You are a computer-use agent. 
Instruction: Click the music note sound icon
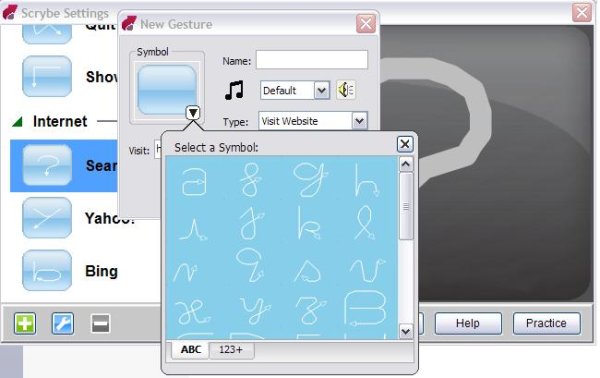(234, 90)
